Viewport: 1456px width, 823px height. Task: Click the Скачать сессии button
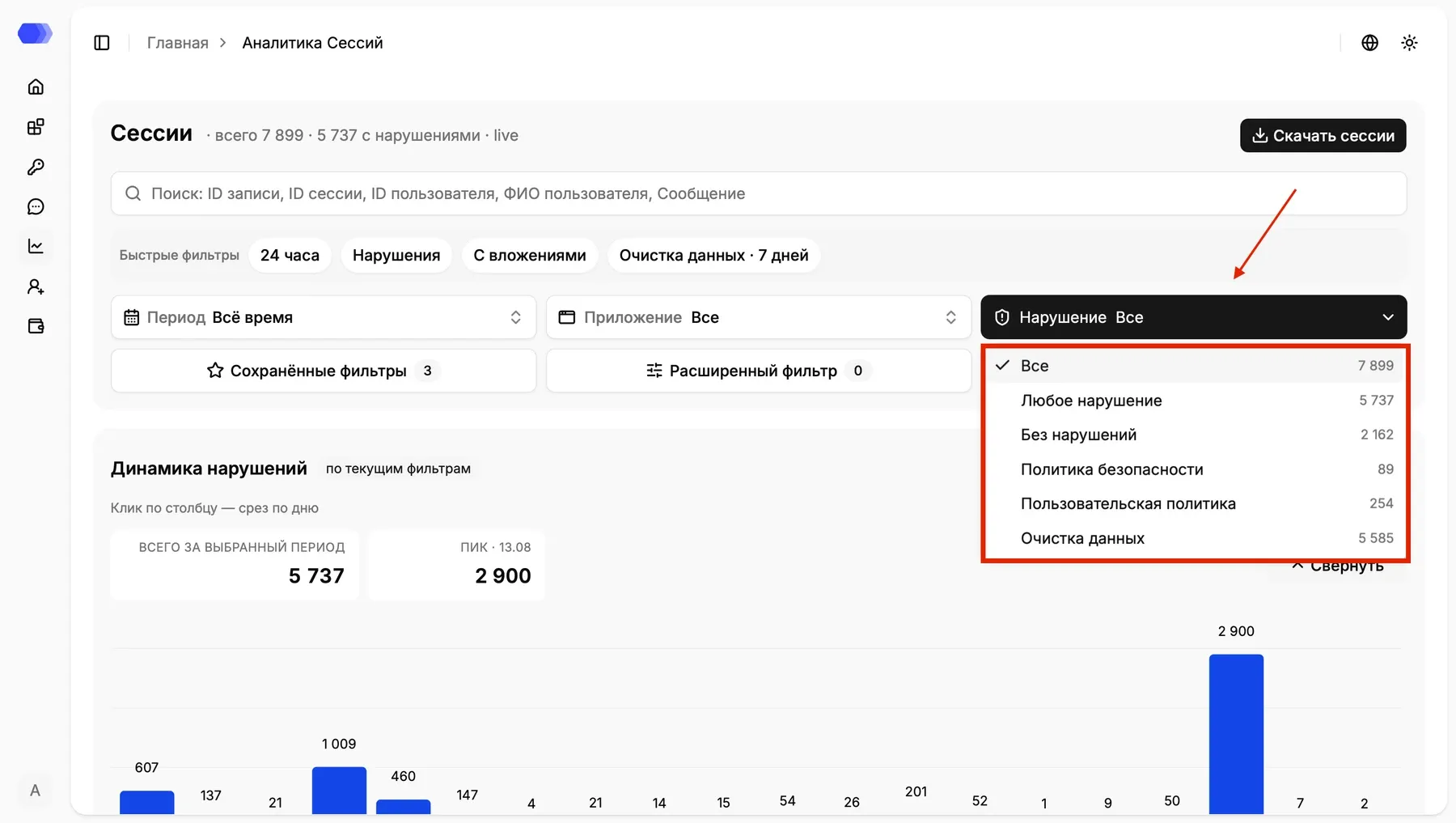pyautogui.click(x=1323, y=135)
